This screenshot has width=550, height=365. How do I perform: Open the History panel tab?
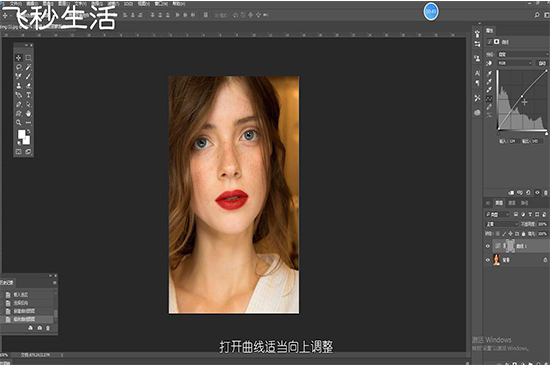pyautogui.click(x=6, y=283)
